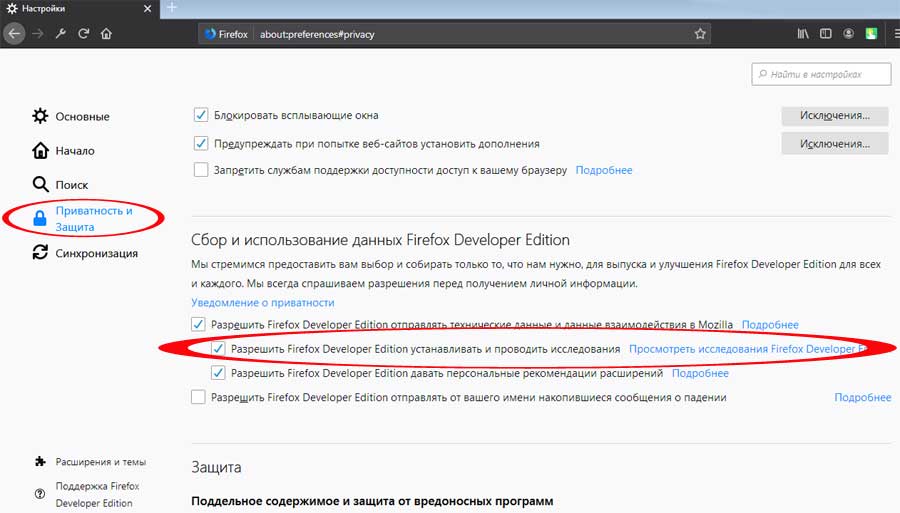Click Исключения button for pop-up windows
Viewport: 900px width, 513px height.
tap(835, 115)
